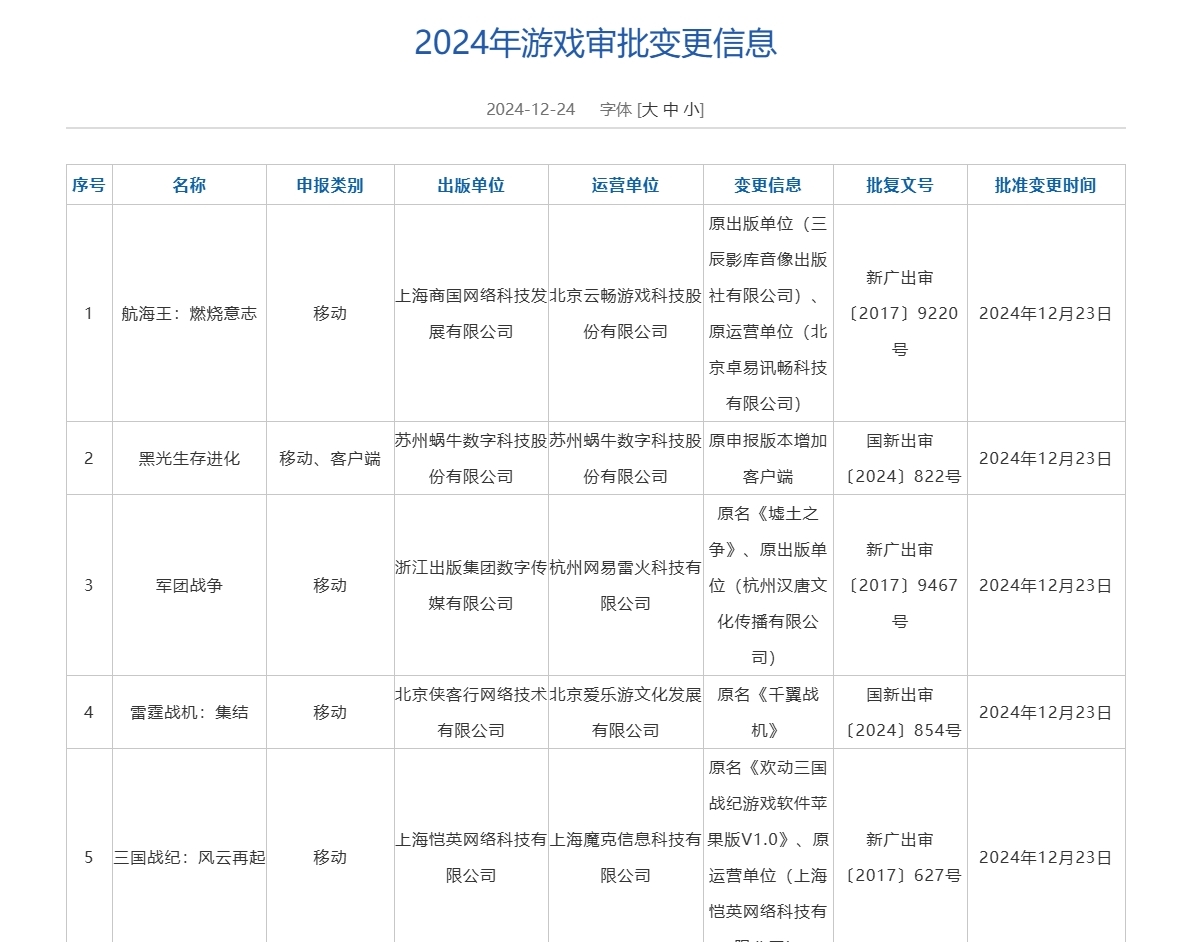This screenshot has width=1194, height=942.
Task: Click the approval number 新广出审〔2017〕9220号
Action: pyautogui.click(x=900, y=314)
